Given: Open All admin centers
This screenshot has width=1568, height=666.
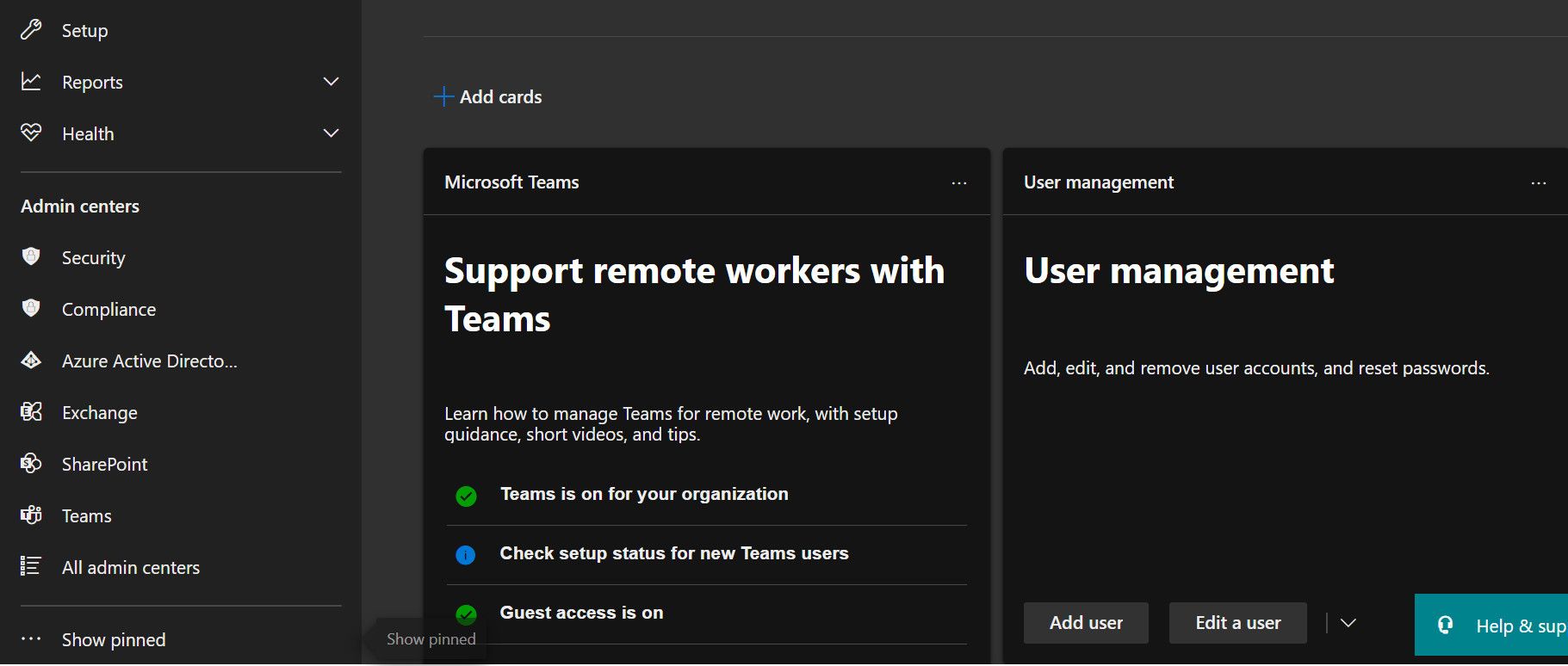Looking at the screenshot, I should pyautogui.click(x=130, y=567).
